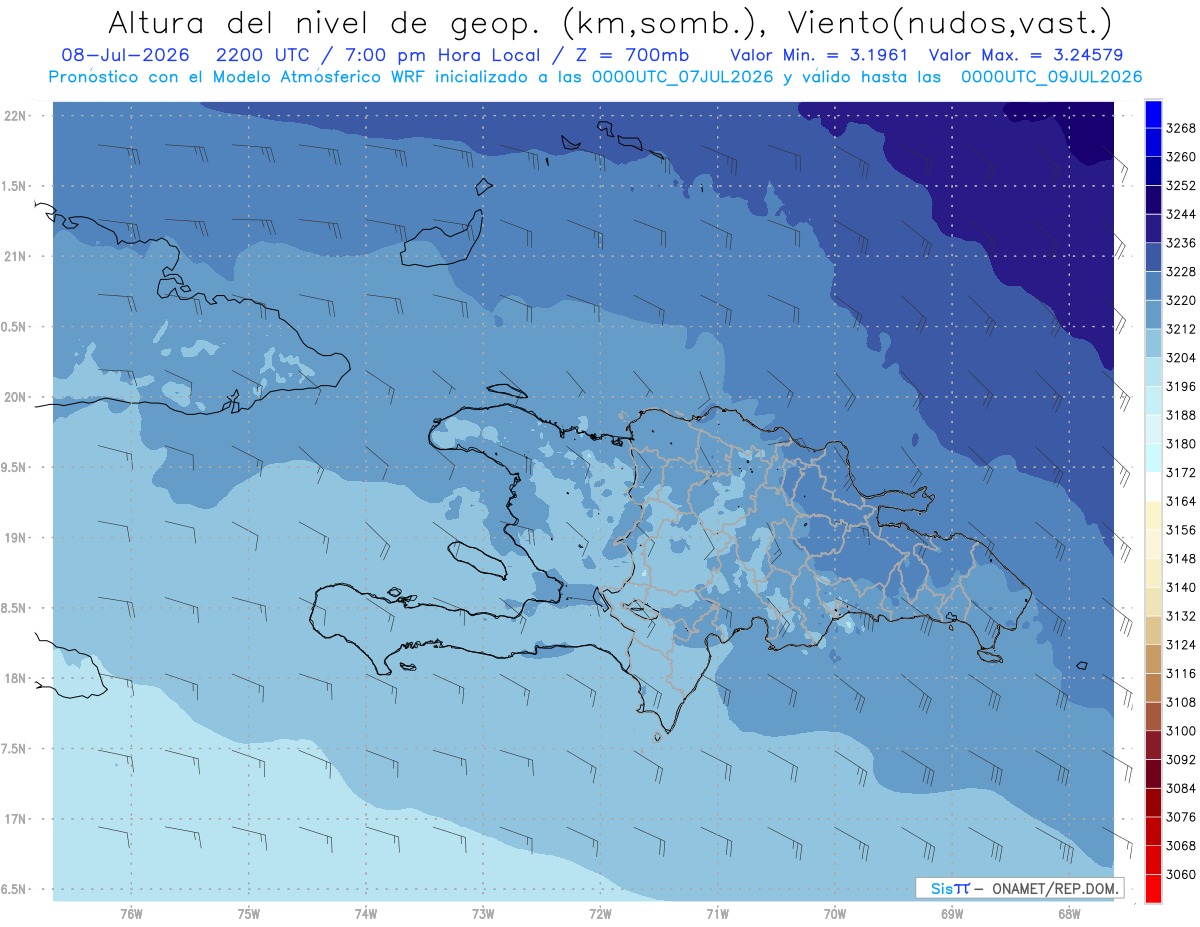Click the 3100 colorbar value label
The width and height of the screenshot is (1200, 927).
[1180, 731]
